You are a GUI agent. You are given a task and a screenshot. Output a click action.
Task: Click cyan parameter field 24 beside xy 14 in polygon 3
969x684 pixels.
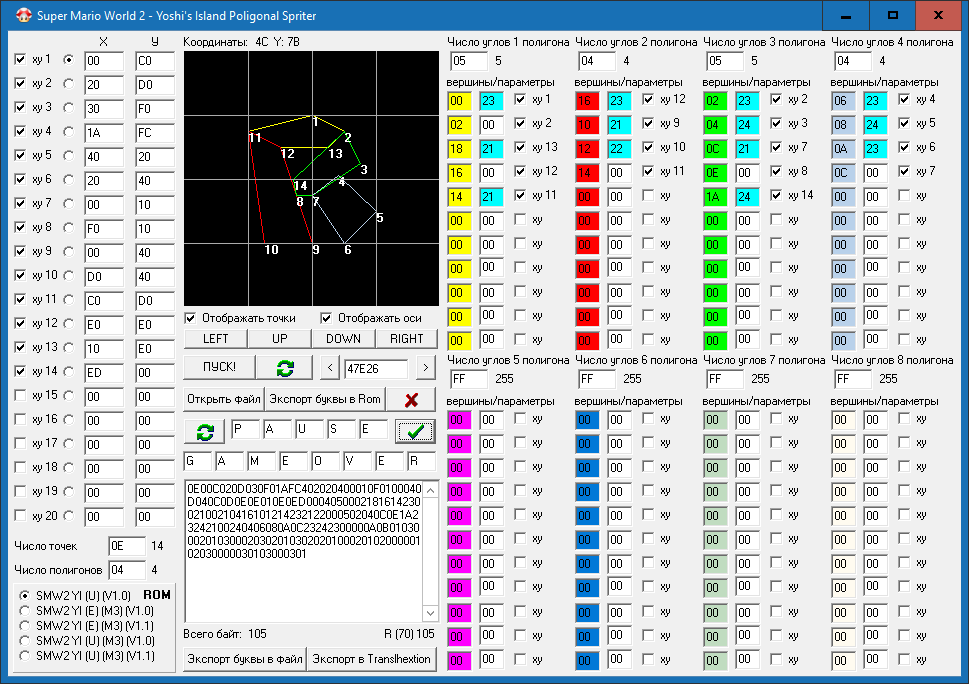(747, 197)
